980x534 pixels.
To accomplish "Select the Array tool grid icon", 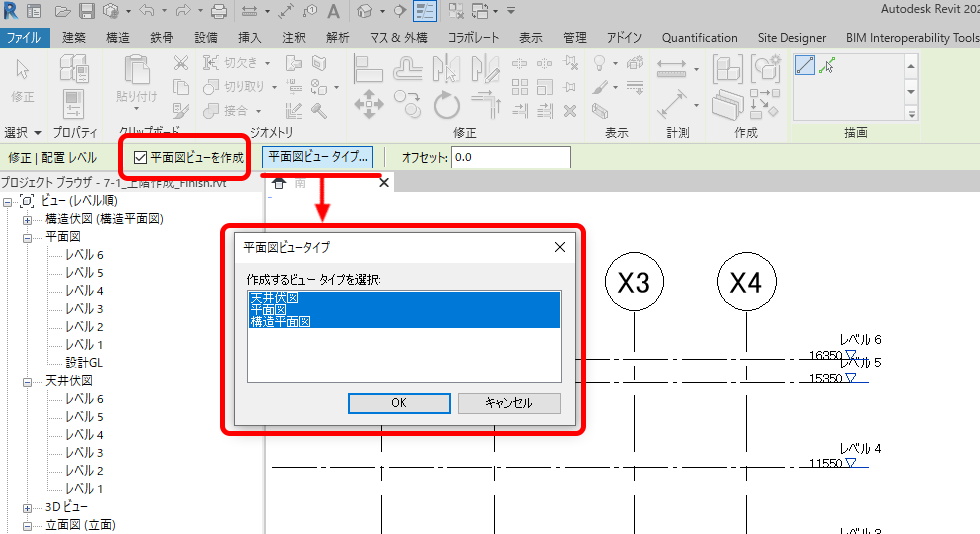I will 519,87.
